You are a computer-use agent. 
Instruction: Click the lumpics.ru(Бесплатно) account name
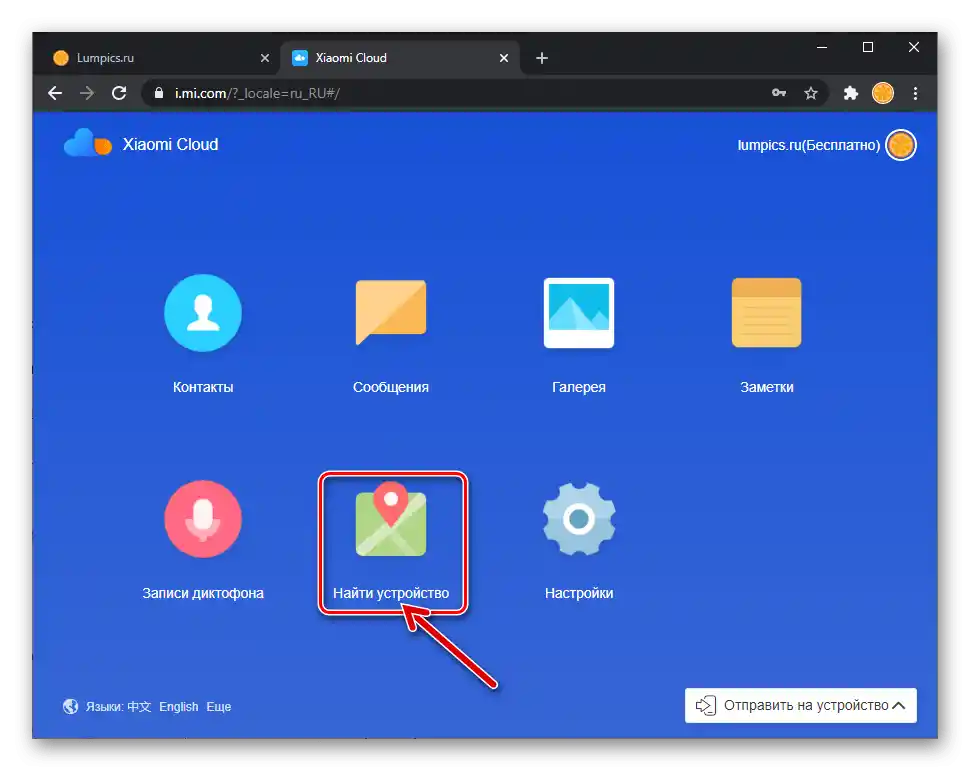click(809, 145)
